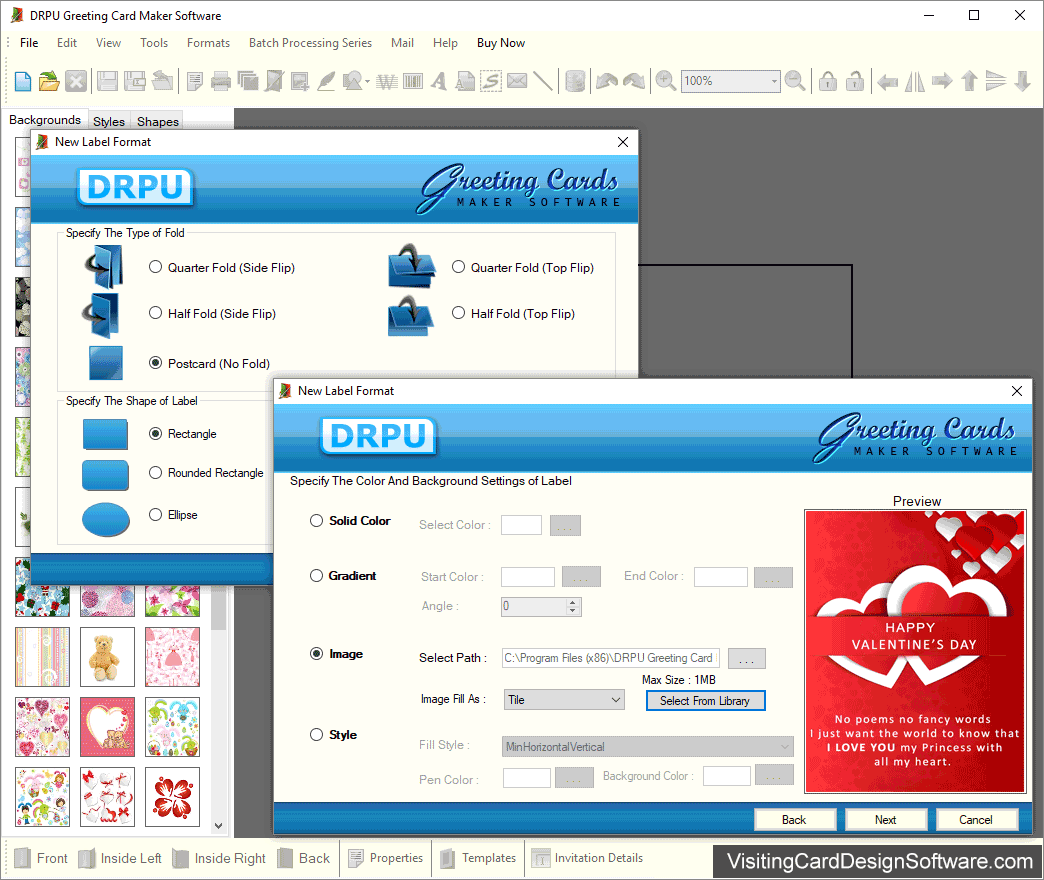Choose Half Fold (Top Flip) option
Viewport: 1044px width, 880px height.
tap(459, 313)
